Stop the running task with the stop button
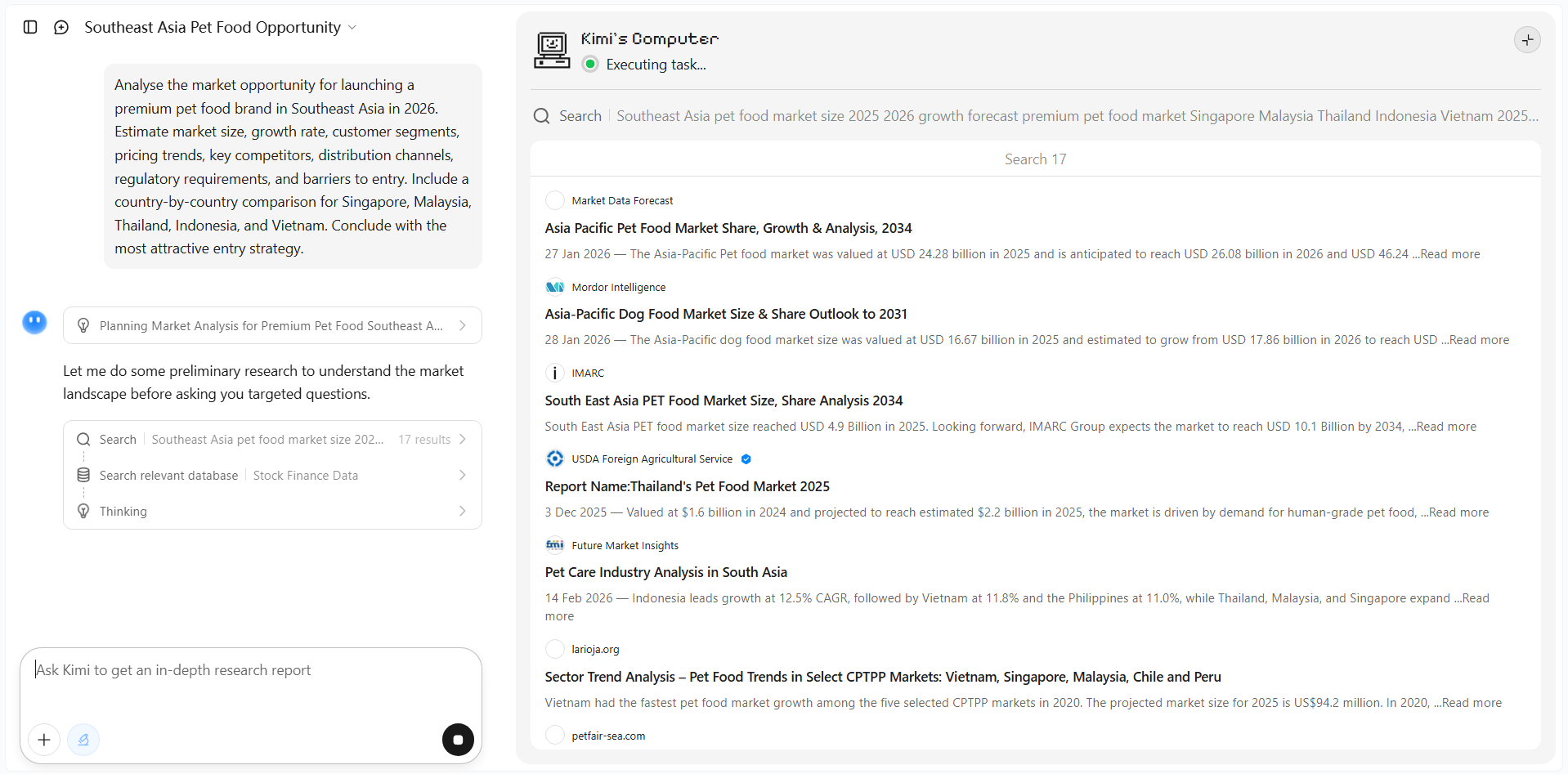This screenshot has width=1568, height=774. (x=458, y=740)
